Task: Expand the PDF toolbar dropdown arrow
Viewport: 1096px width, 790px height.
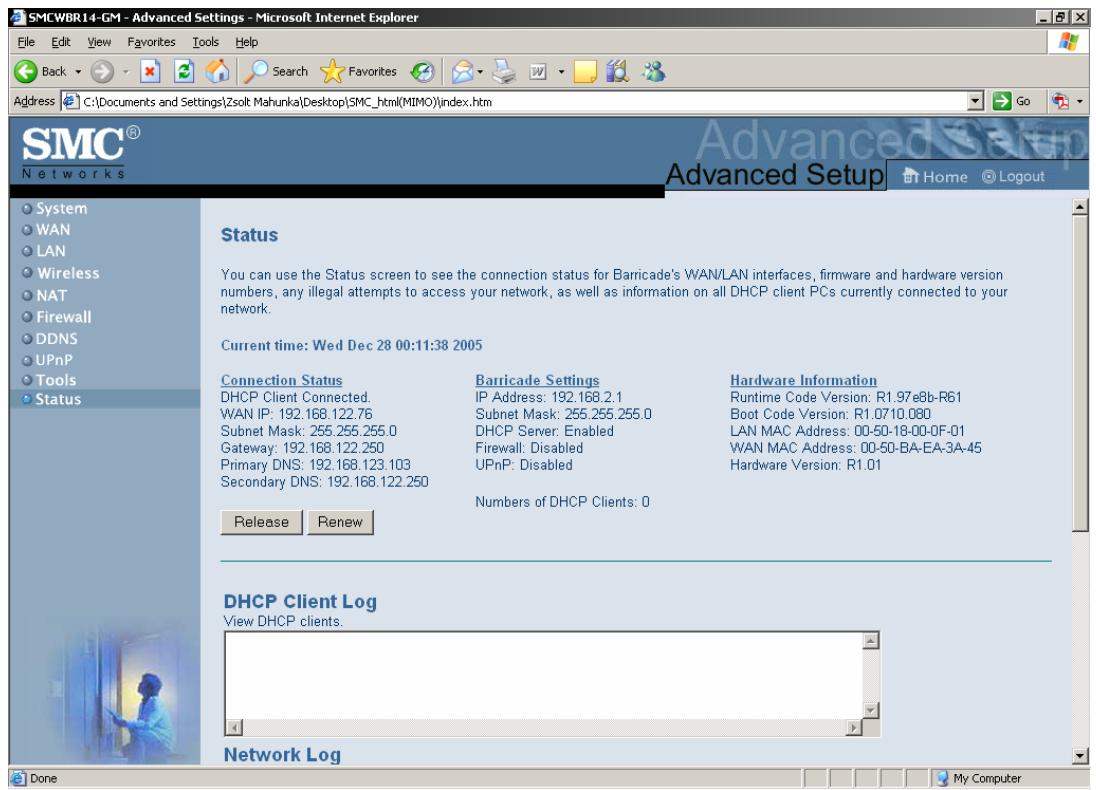Action: click(1079, 102)
